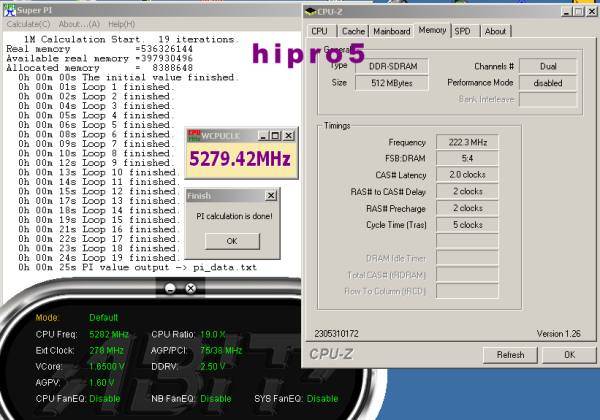Click the 512 MBytes size field
The height and width of the screenshot is (420, 600).
[392, 83]
